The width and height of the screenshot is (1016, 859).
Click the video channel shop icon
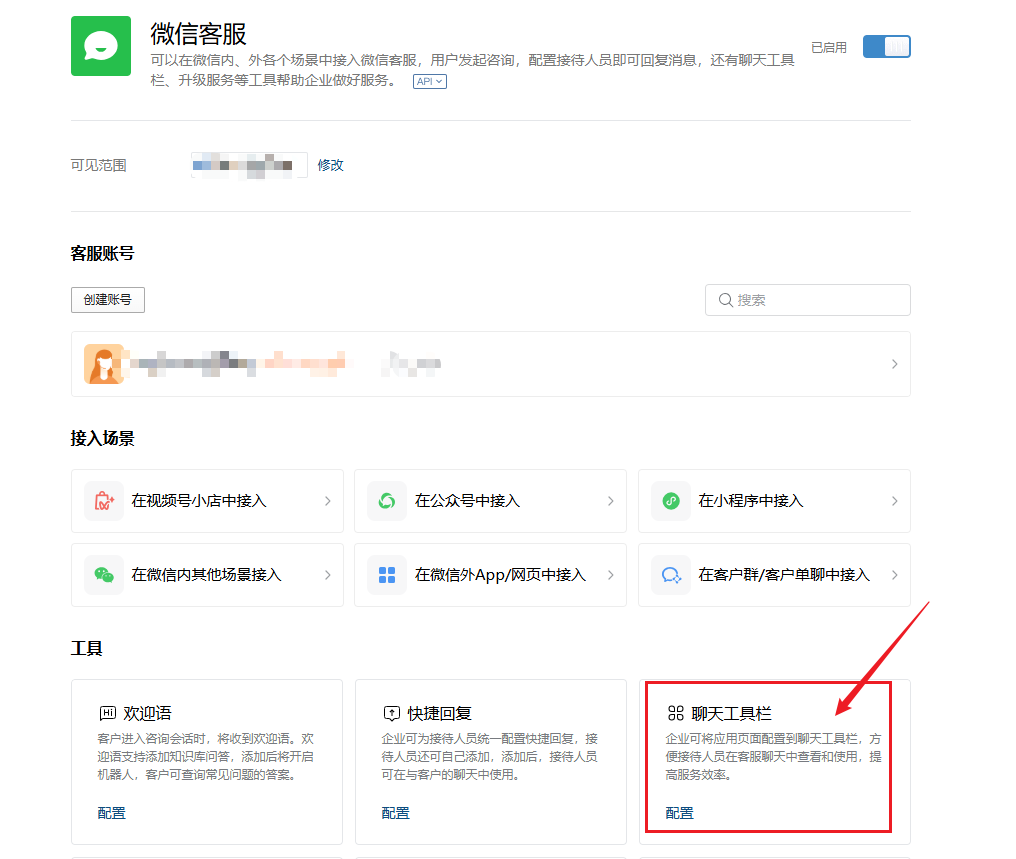(x=104, y=501)
